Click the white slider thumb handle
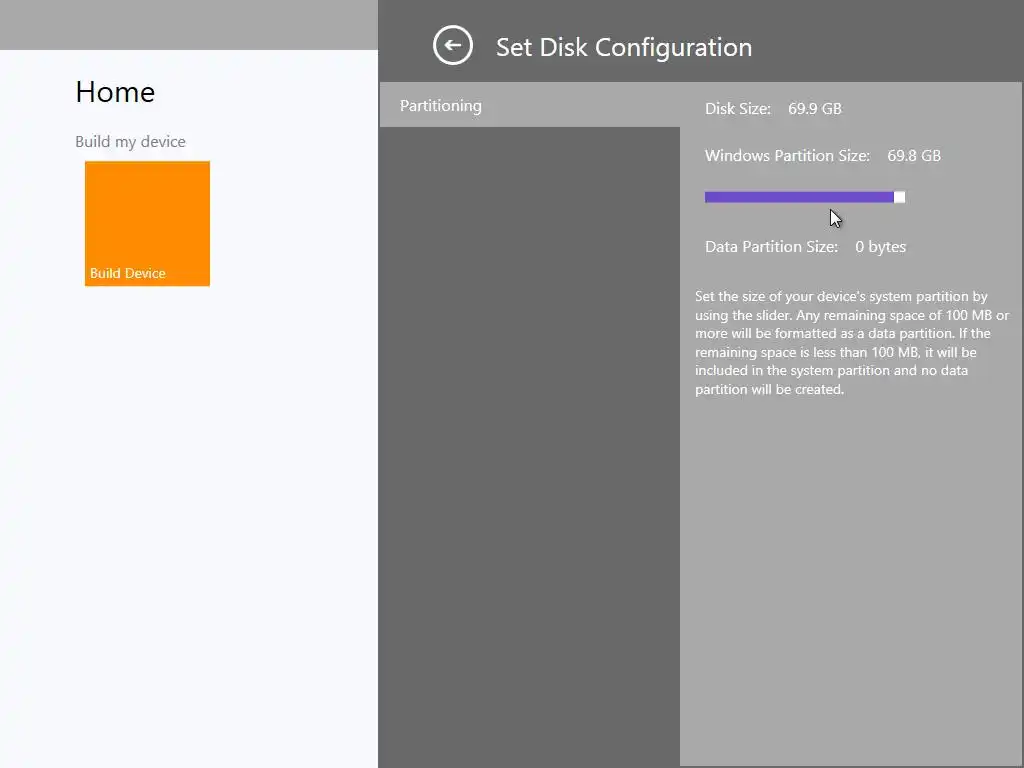 click(899, 197)
